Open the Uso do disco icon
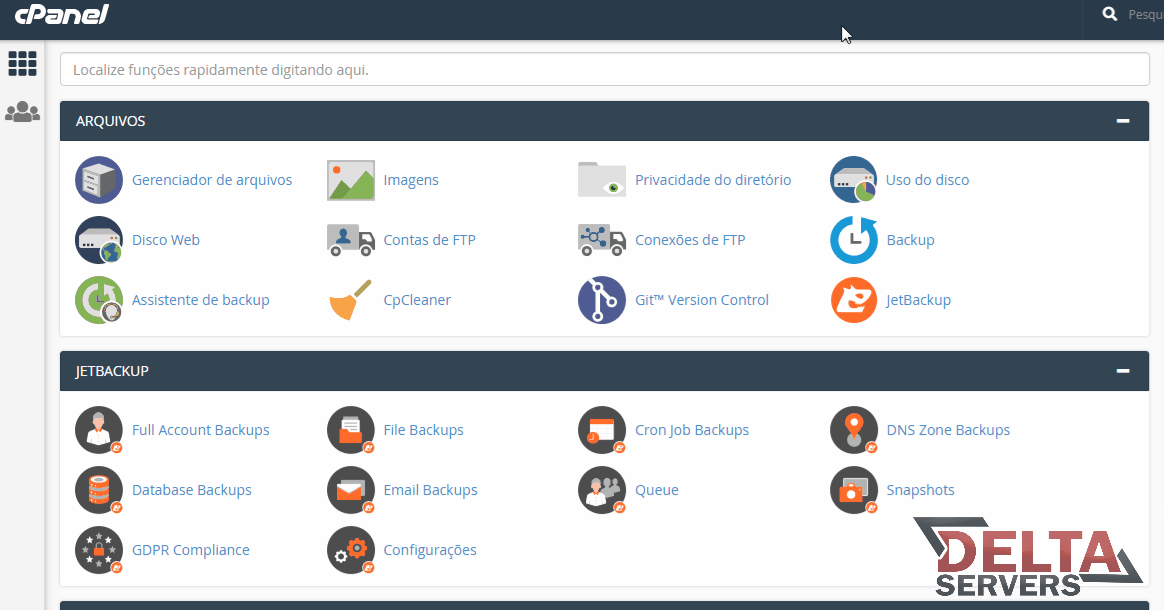 [x=853, y=180]
